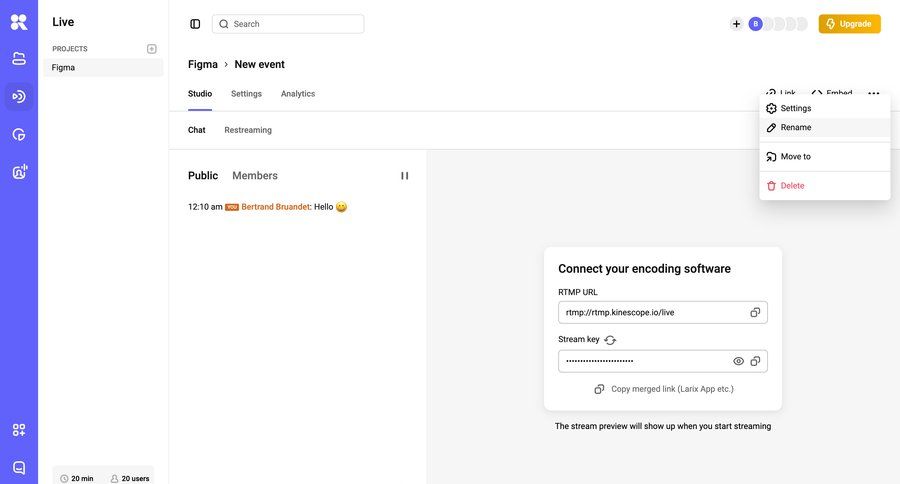Copy merged link for Larix App

tap(664, 389)
